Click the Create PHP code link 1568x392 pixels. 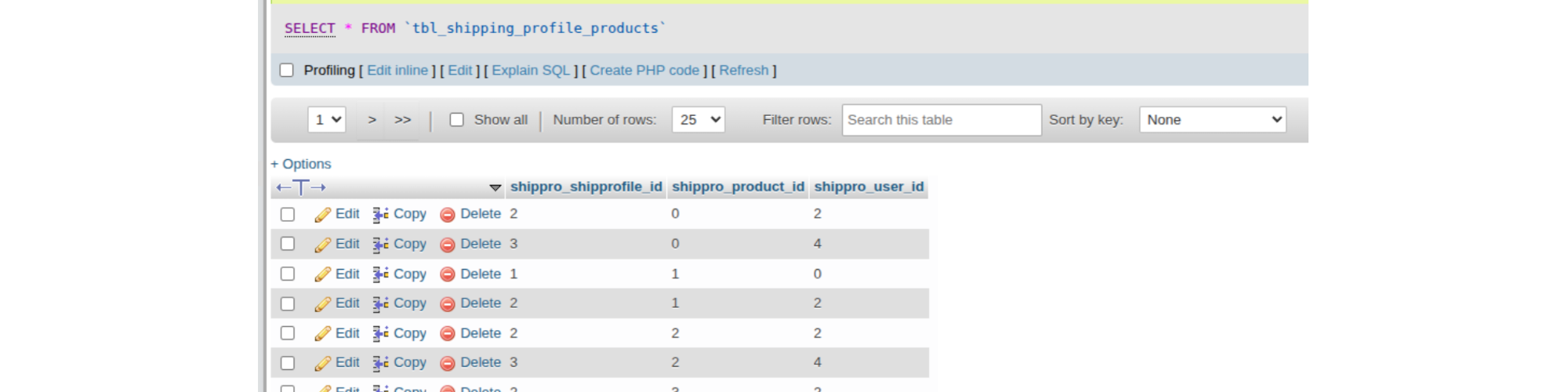click(x=644, y=71)
